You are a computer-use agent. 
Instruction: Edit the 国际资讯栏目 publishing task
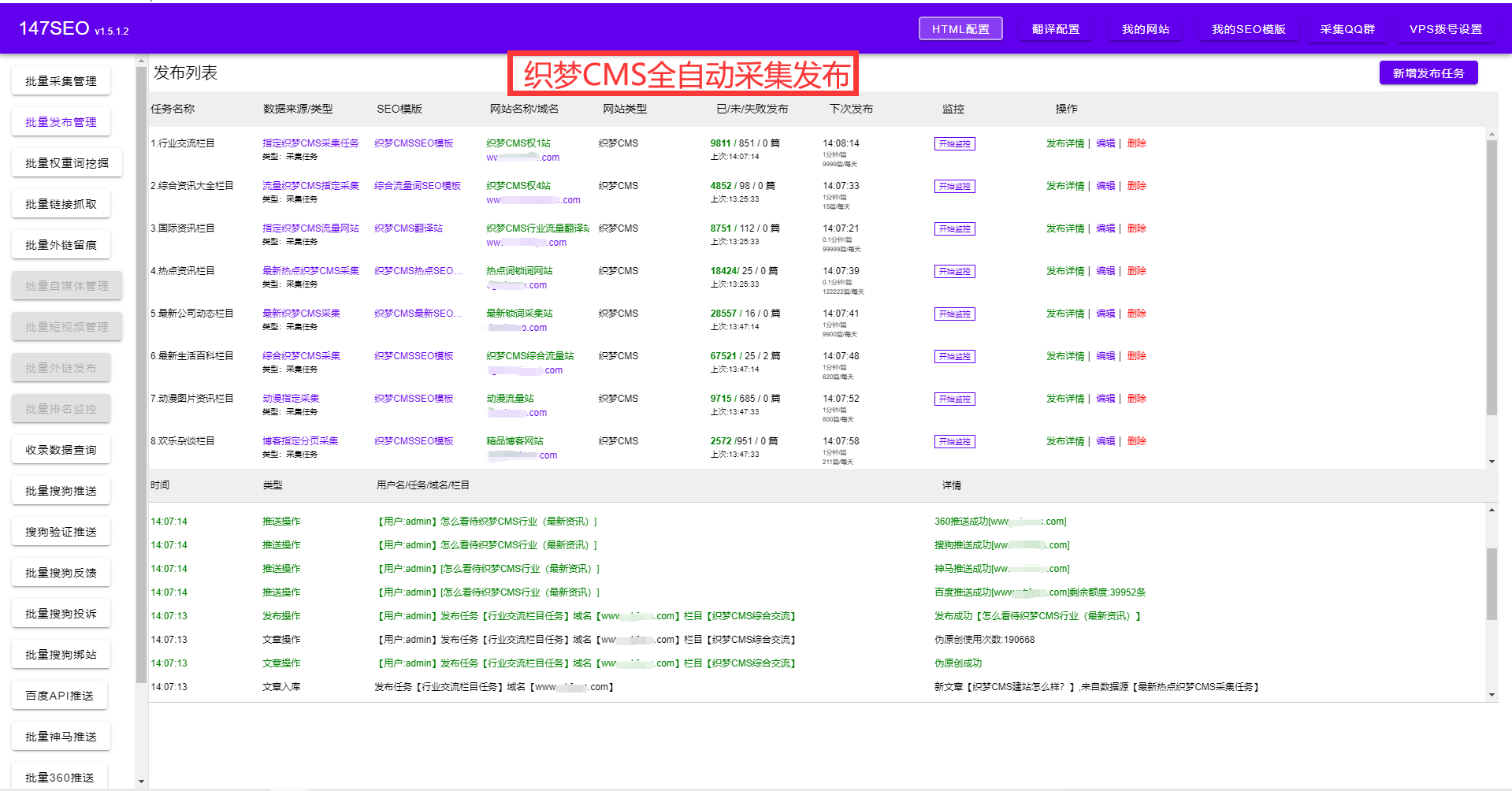point(1105,228)
